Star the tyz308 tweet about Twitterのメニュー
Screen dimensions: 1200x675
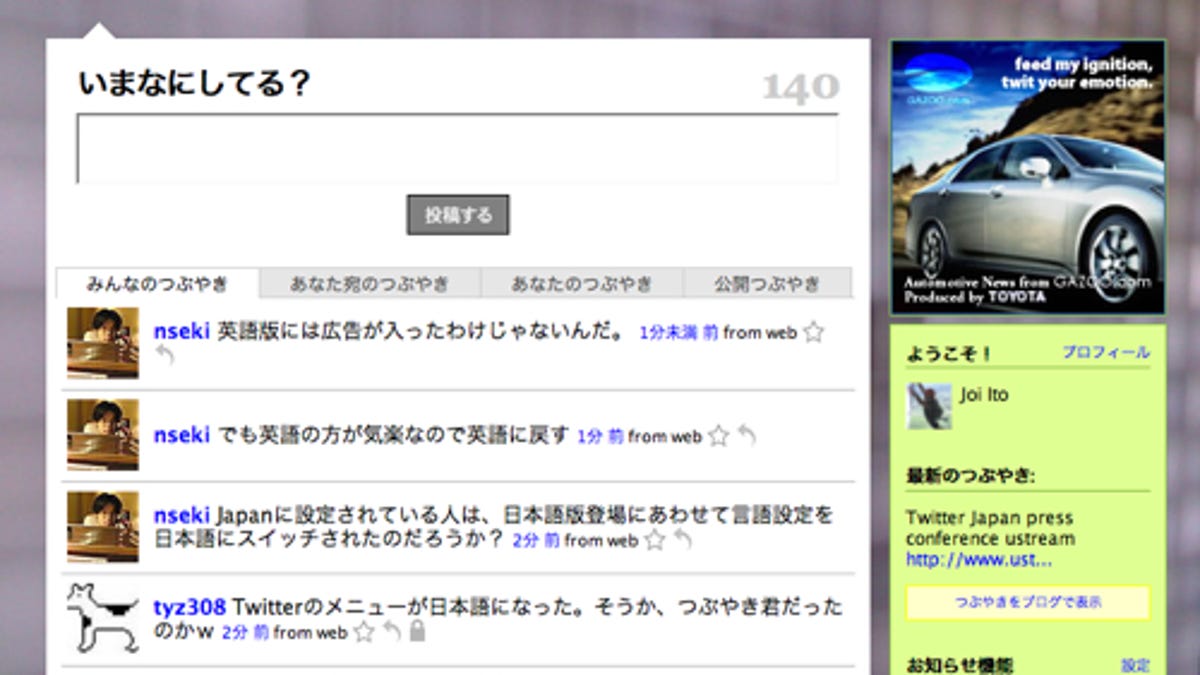[364, 632]
